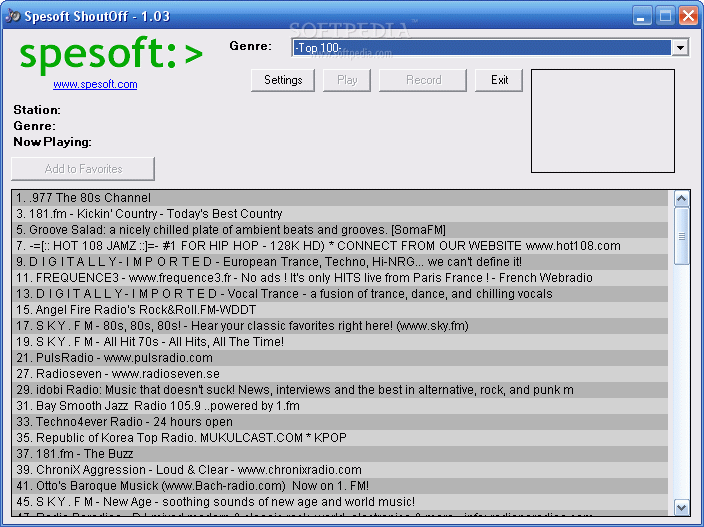Image resolution: width=704 pixels, height=527 pixels.
Task: Click the Spesoft ShoutOff title bar app icon
Action: tap(13, 16)
